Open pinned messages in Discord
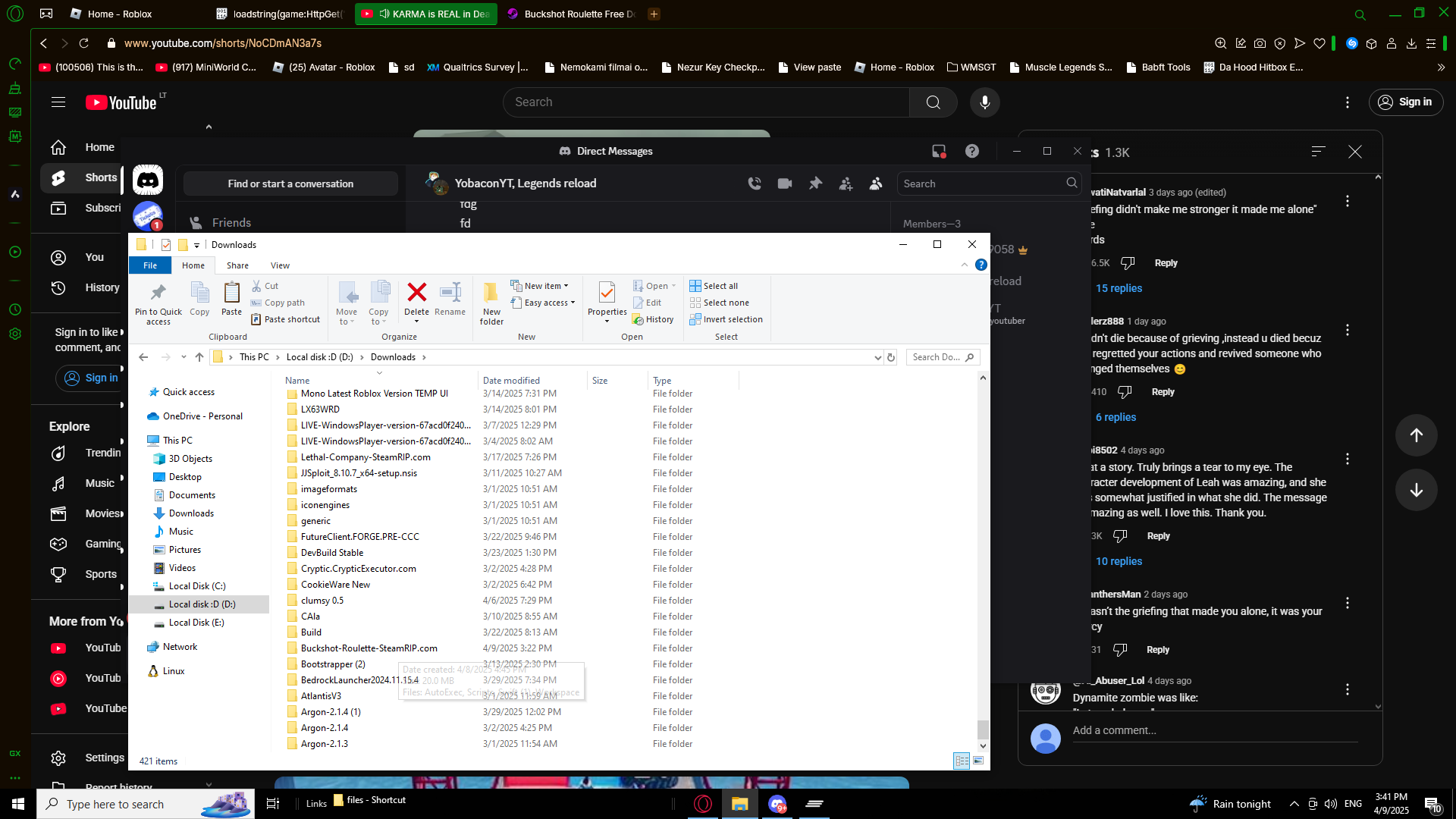1456x819 pixels. 815,184
